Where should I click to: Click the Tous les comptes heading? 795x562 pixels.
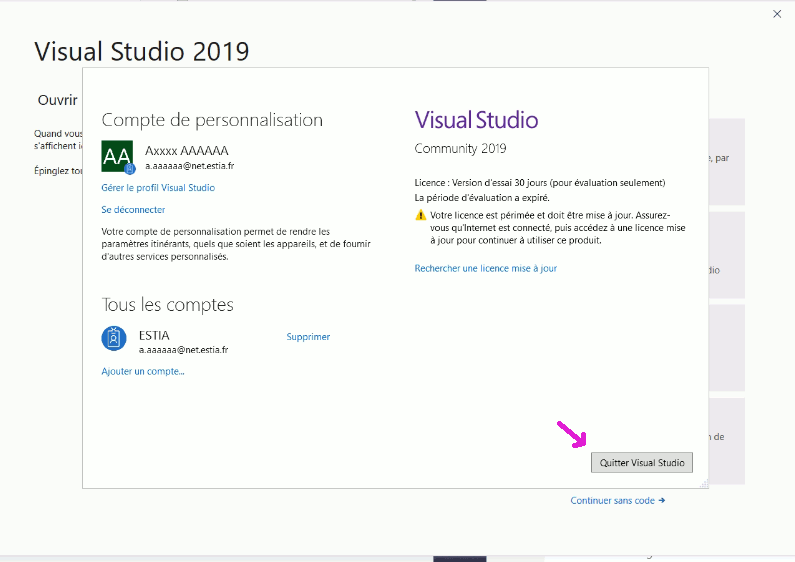tap(167, 305)
